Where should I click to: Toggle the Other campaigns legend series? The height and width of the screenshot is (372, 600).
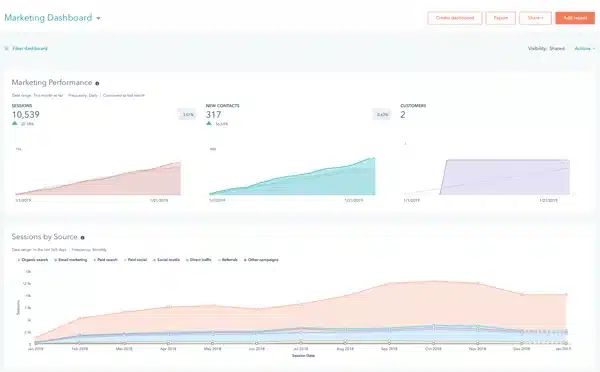[x=261, y=260]
